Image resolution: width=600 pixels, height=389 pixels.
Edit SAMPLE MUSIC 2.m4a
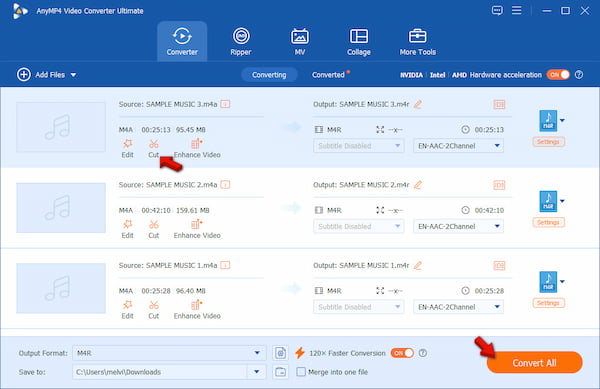tap(127, 229)
